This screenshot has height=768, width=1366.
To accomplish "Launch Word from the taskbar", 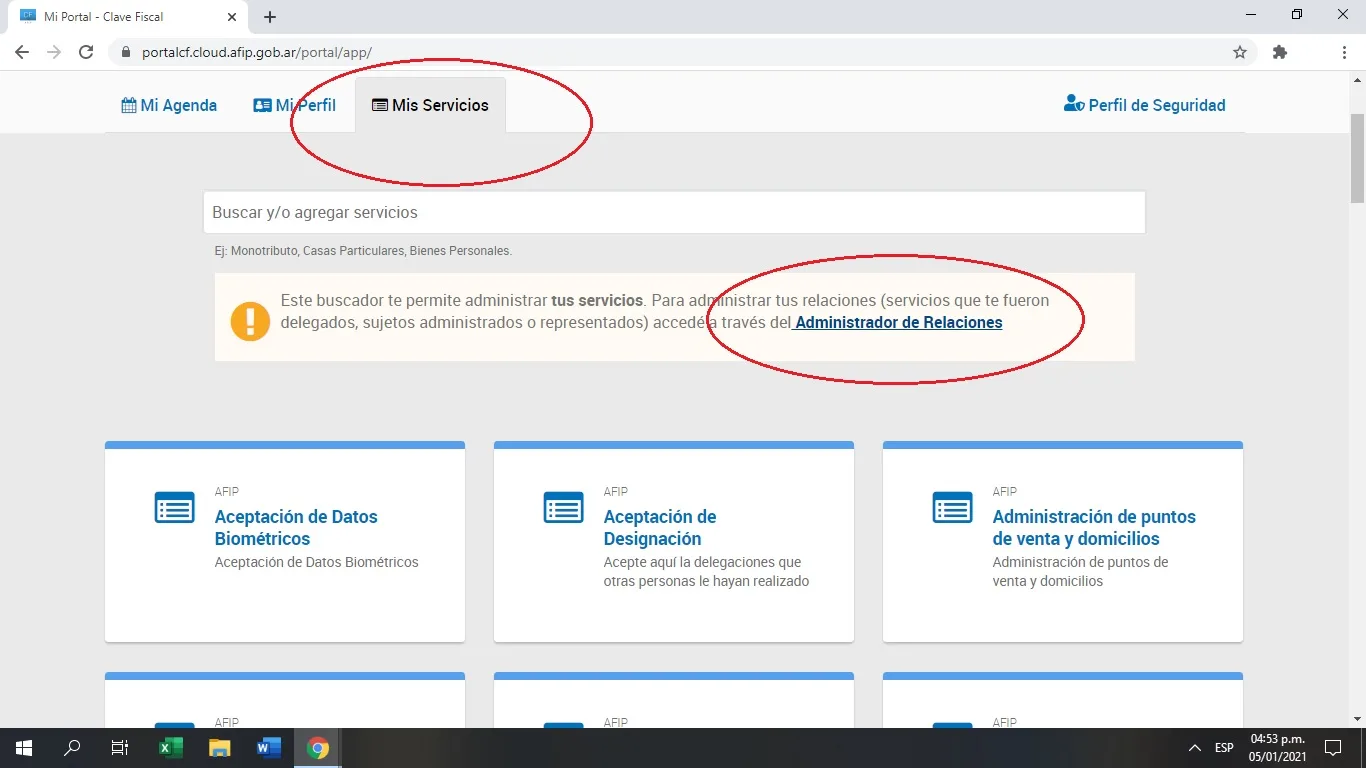I will [268, 747].
